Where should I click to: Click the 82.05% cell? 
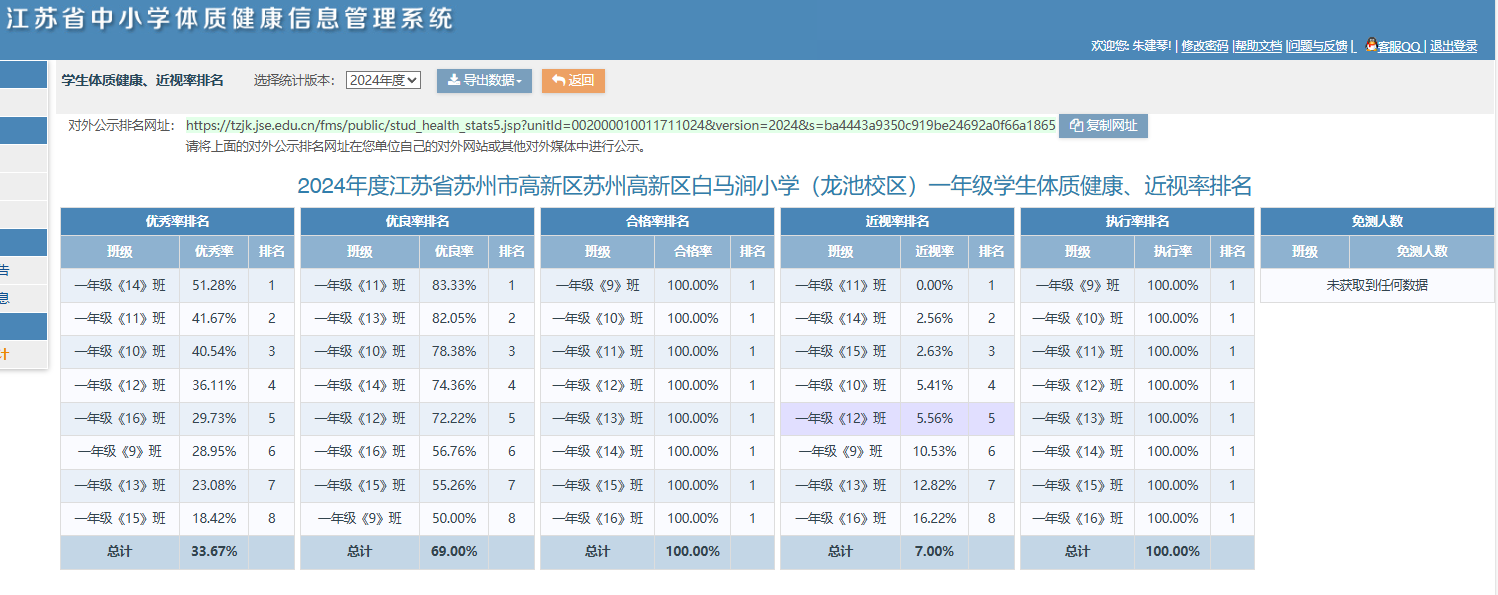pos(454,318)
